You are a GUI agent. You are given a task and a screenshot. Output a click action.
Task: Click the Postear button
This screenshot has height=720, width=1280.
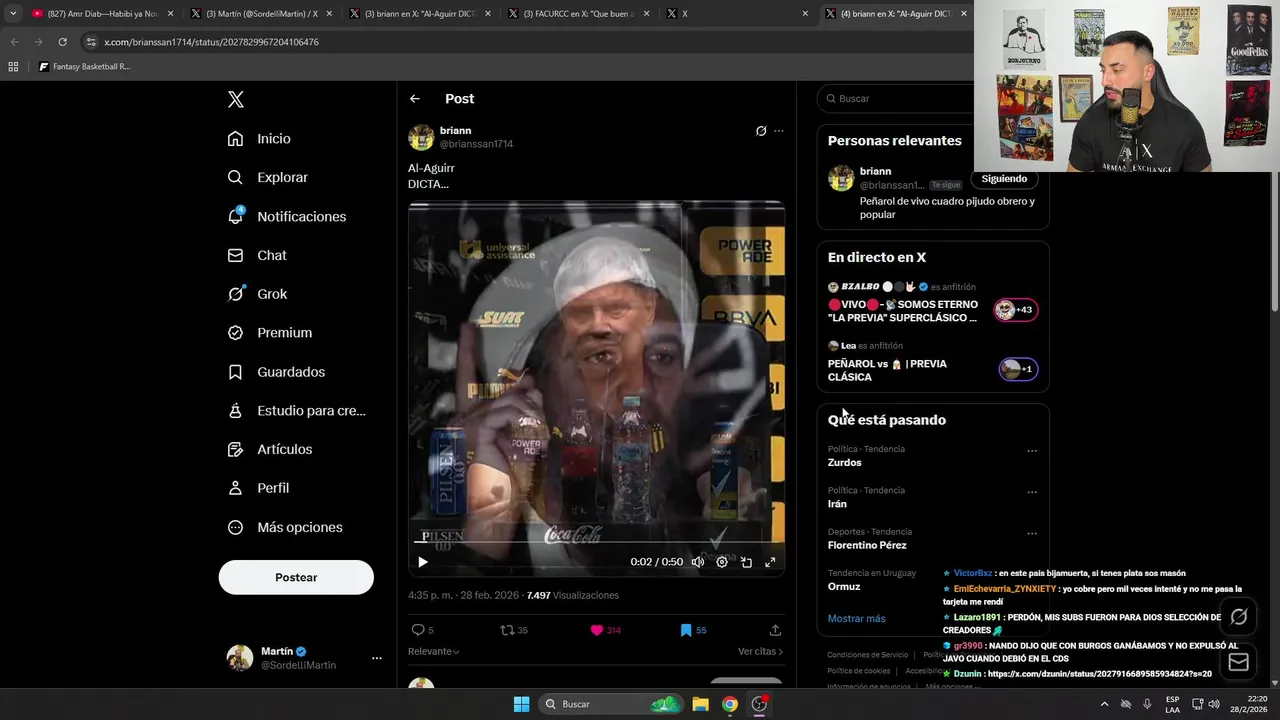tap(296, 577)
